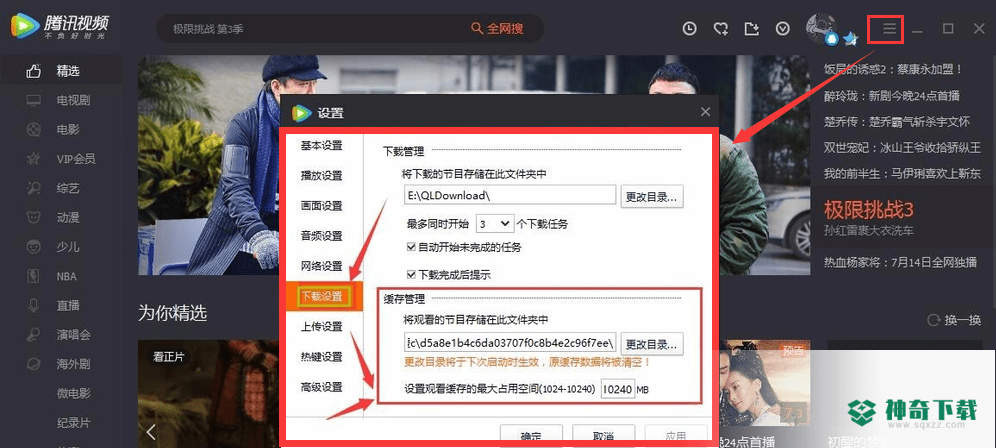This screenshot has height=448, width=996.
Task: Open the favorites heart icon
Action: point(720,29)
